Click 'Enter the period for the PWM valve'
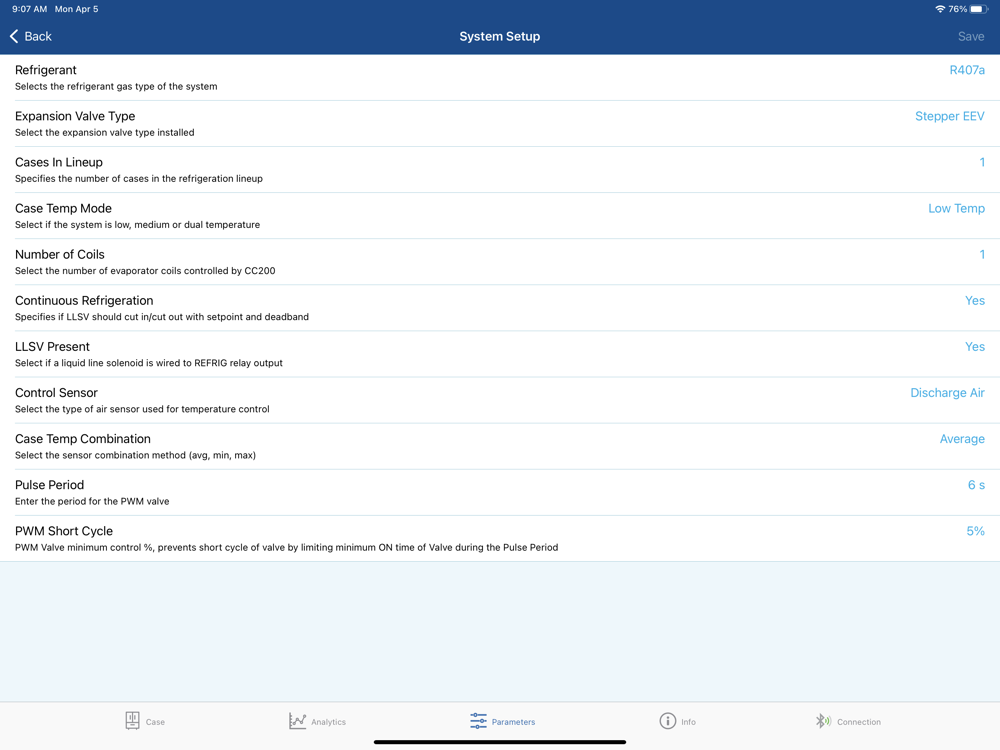 click(92, 501)
